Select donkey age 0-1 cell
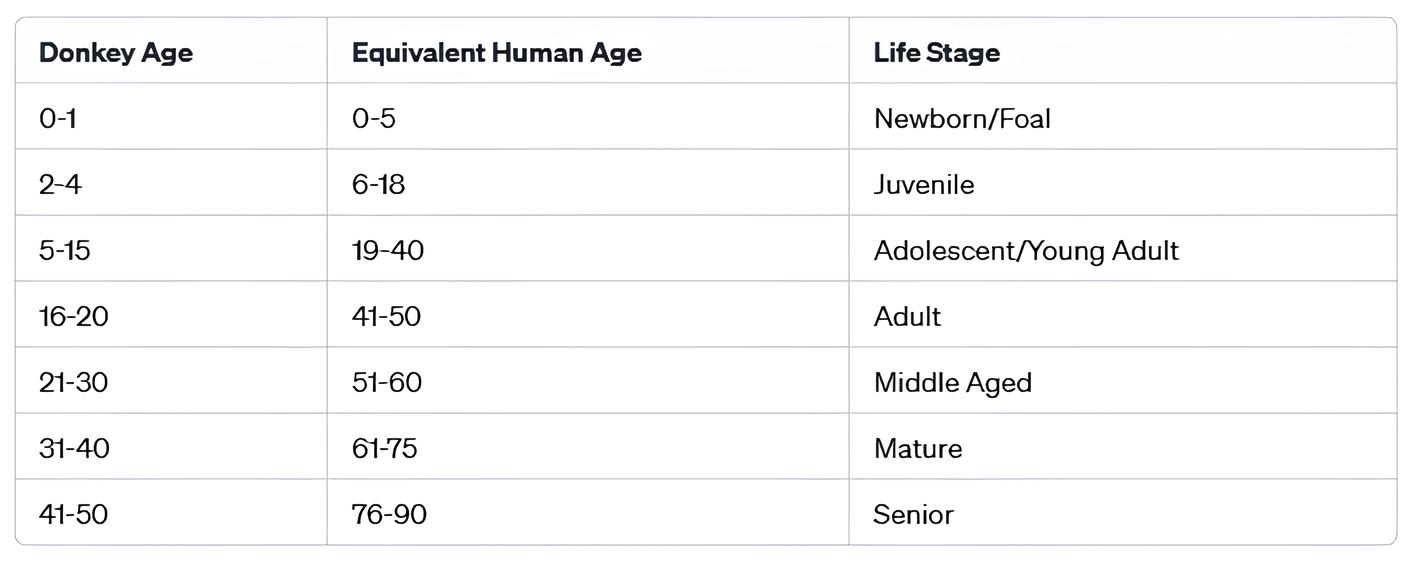1416x564 pixels. click(x=58, y=119)
